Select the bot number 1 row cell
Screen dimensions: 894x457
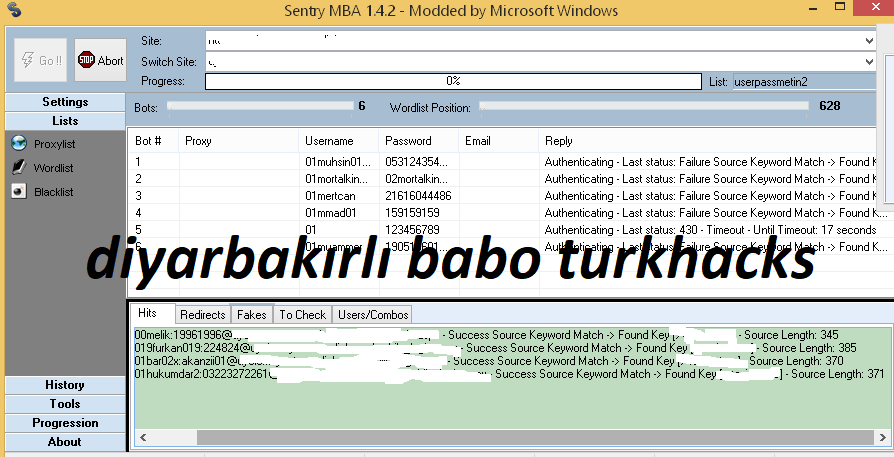coord(153,162)
